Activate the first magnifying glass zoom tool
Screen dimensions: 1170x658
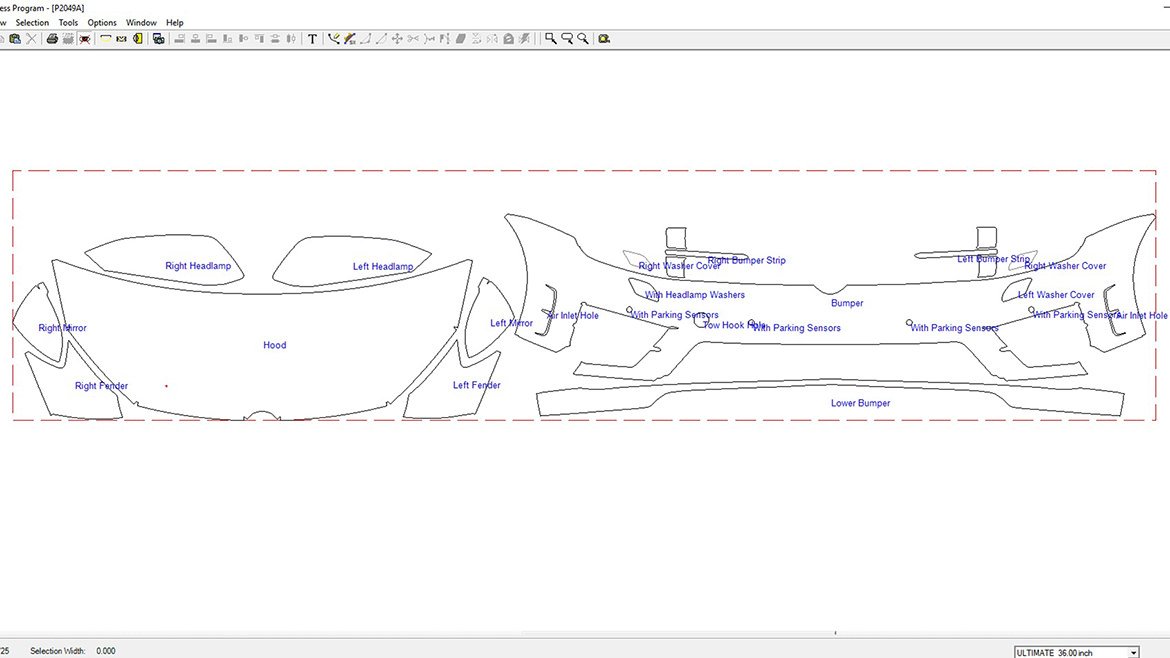tap(550, 39)
